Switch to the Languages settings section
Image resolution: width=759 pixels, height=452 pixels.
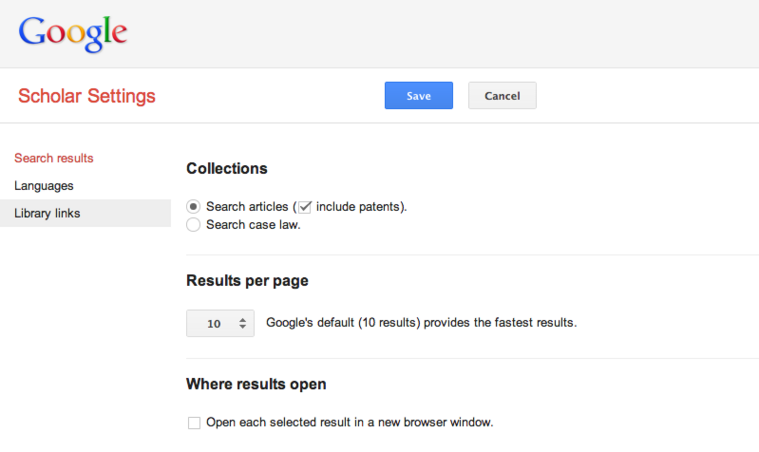click(44, 186)
